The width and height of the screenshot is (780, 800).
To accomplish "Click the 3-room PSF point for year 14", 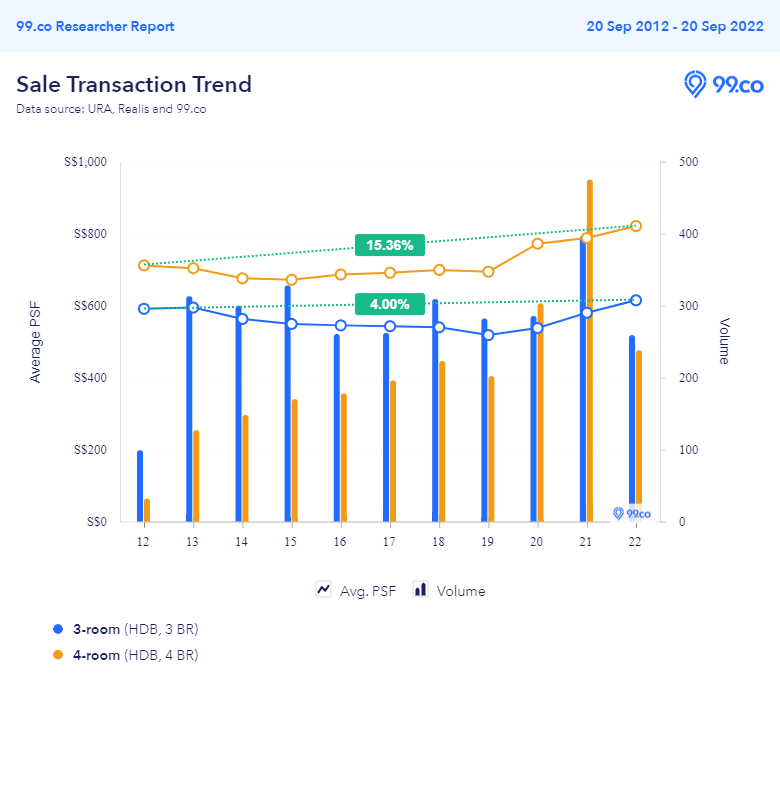I will point(242,319).
